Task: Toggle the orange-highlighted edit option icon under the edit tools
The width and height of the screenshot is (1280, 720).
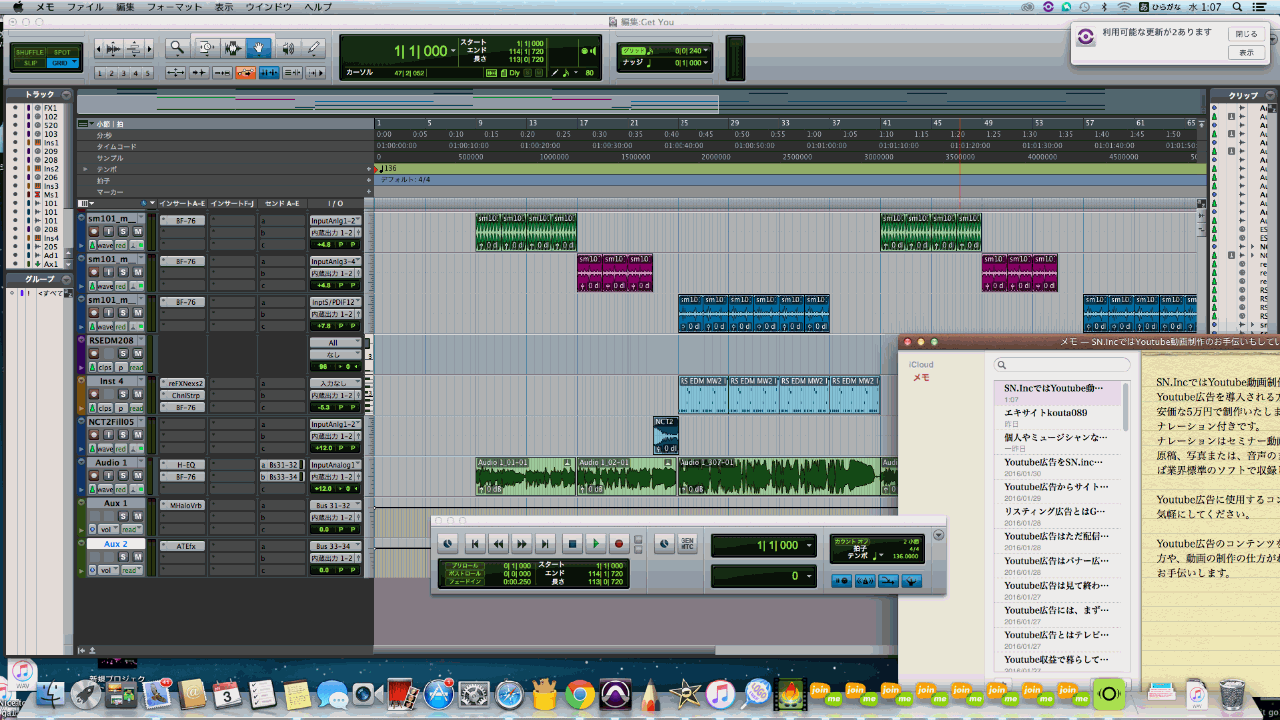Action: coord(245,73)
